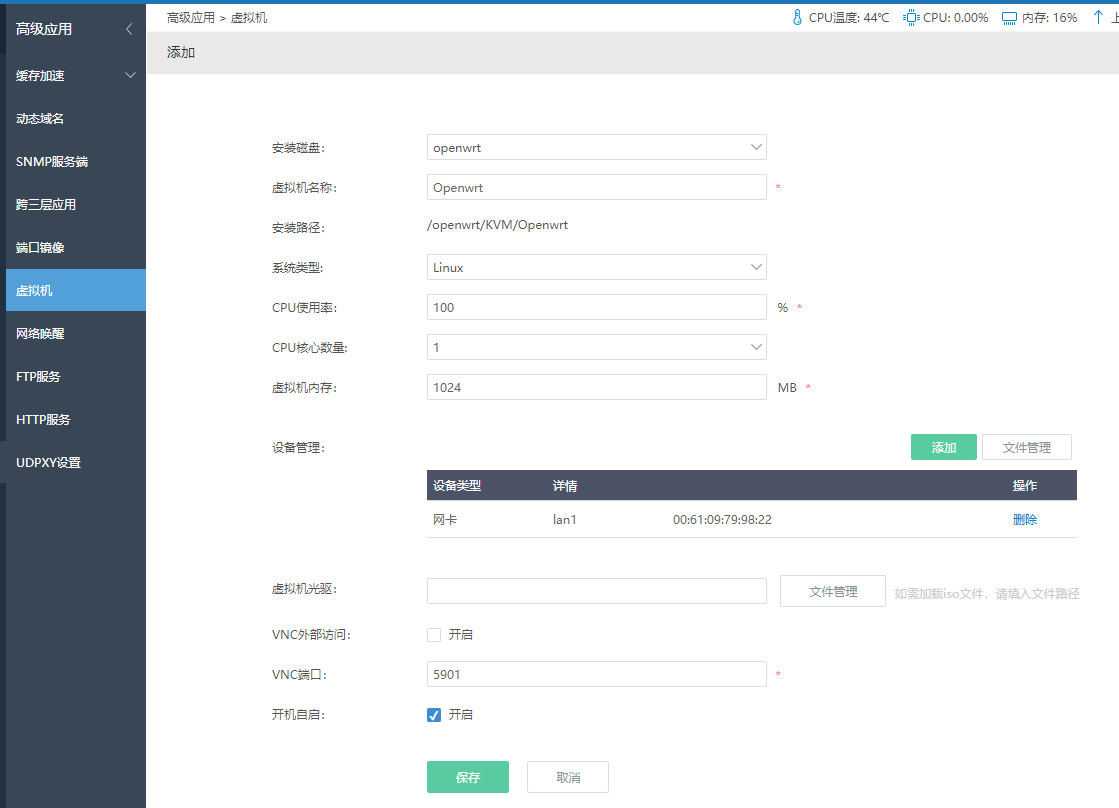Open HTTP服务 in the sidebar

coord(76,419)
